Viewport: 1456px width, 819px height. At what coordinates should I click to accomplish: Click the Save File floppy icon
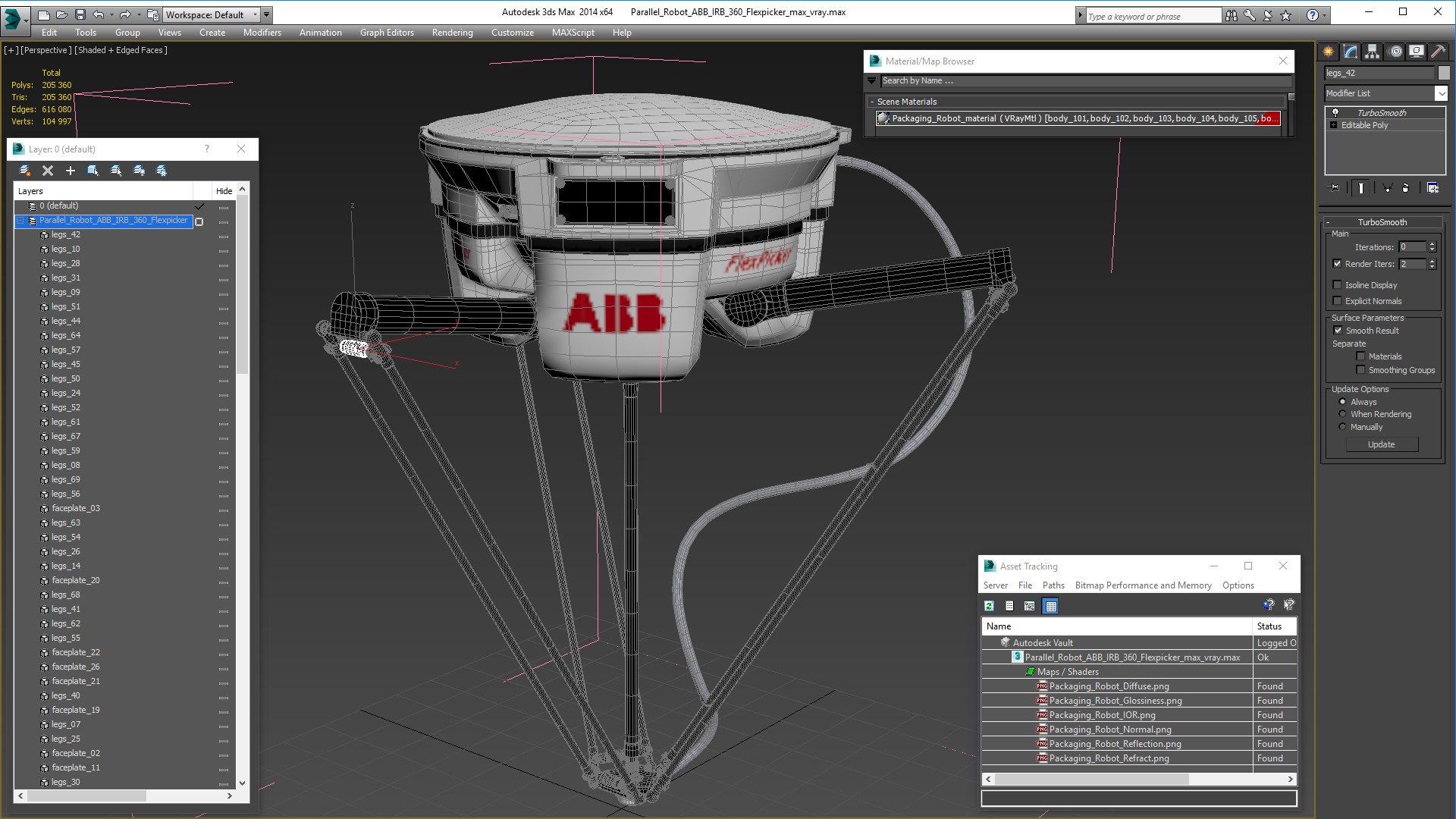pos(80,14)
